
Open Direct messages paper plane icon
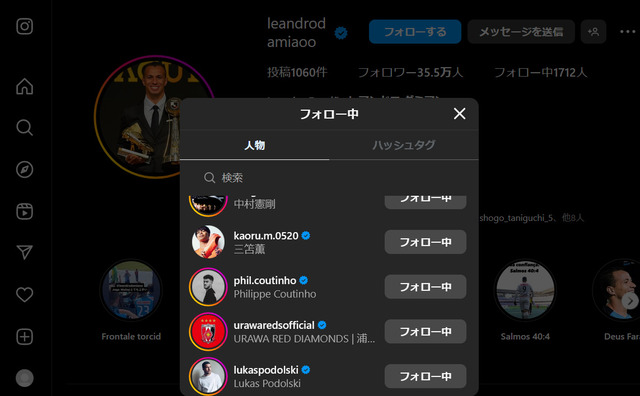[x=24, y=252]
